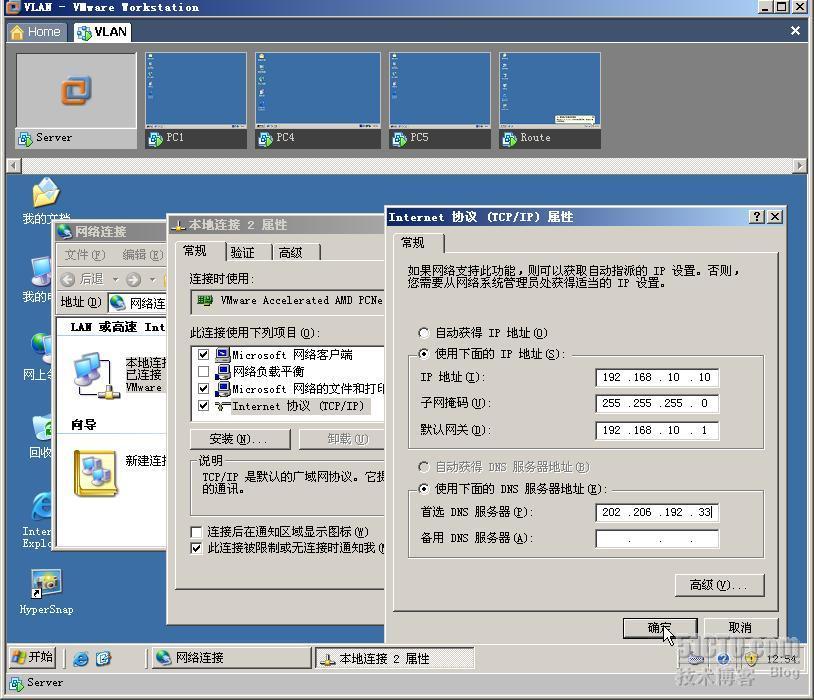Select the PC5 virtual machine thumbnail
This screenshot has height=700, width=814.
[x=440, y=101]
